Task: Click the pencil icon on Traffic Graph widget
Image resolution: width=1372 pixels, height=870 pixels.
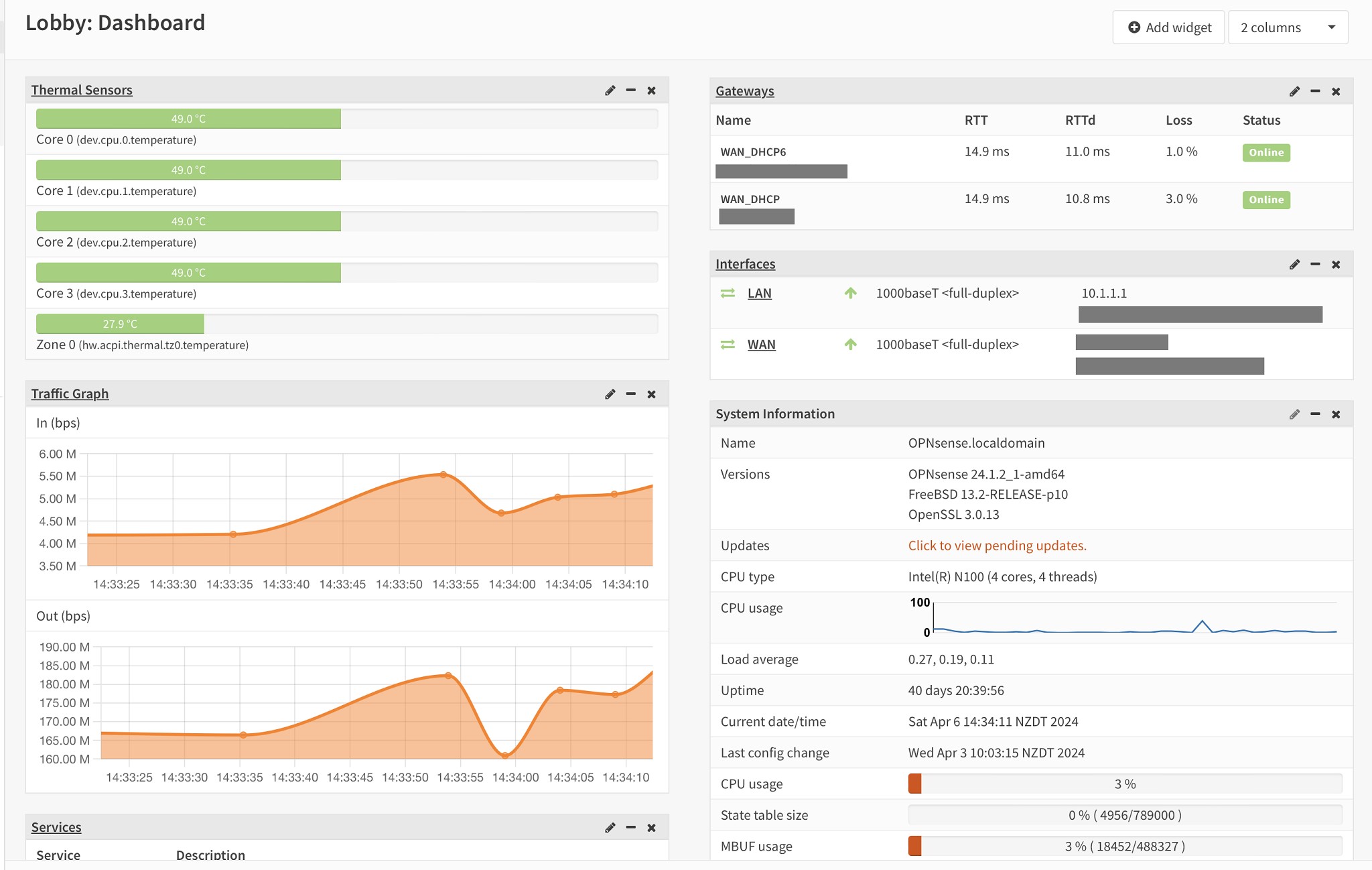Action: 610,394
